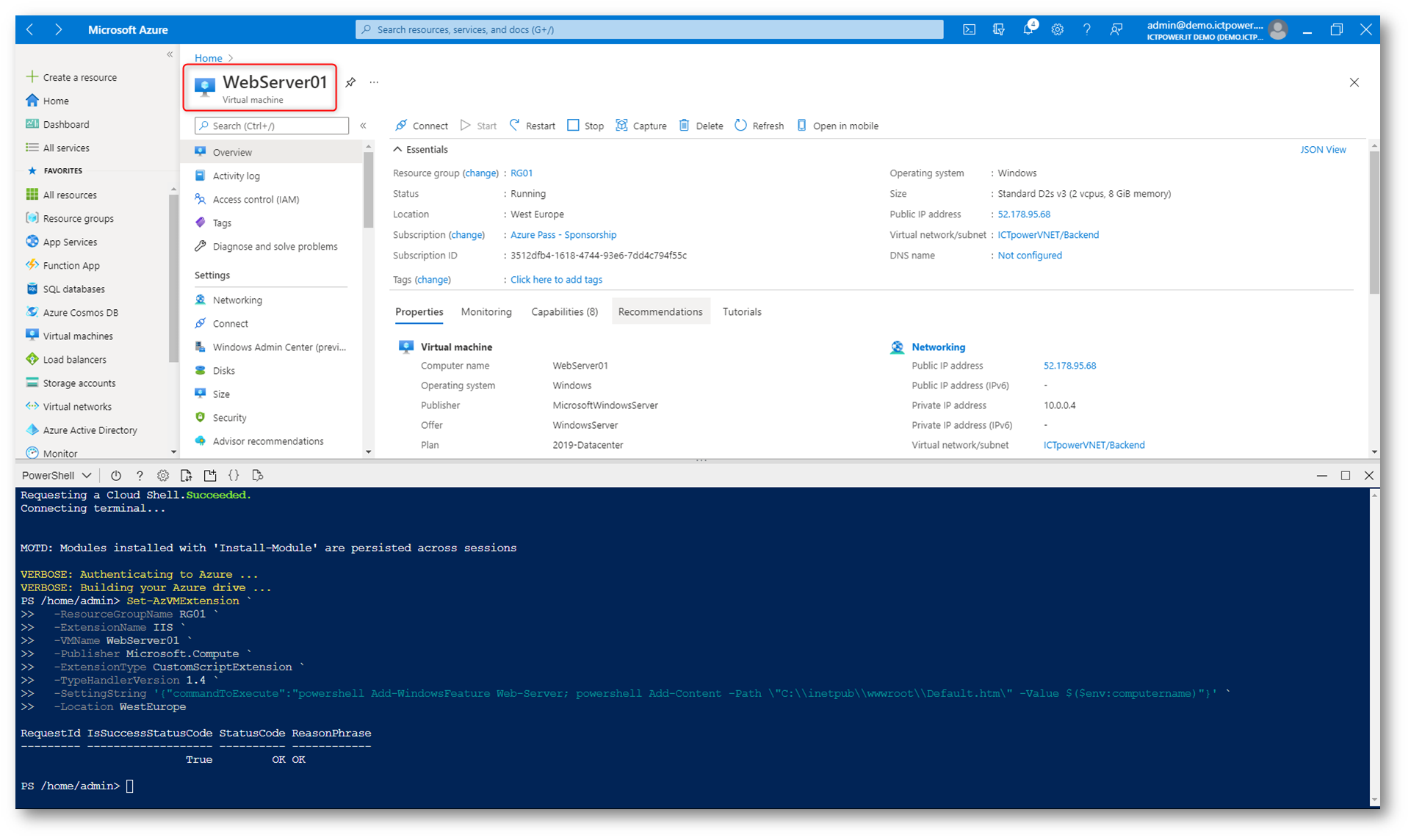Viewport: 1411px width, 840px height.
Task: Open Cloud Shell settings gear
Action: coord(163,475)
